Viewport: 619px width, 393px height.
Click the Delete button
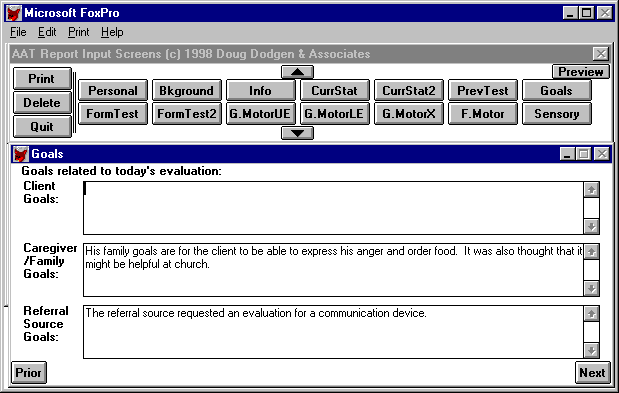42,103
